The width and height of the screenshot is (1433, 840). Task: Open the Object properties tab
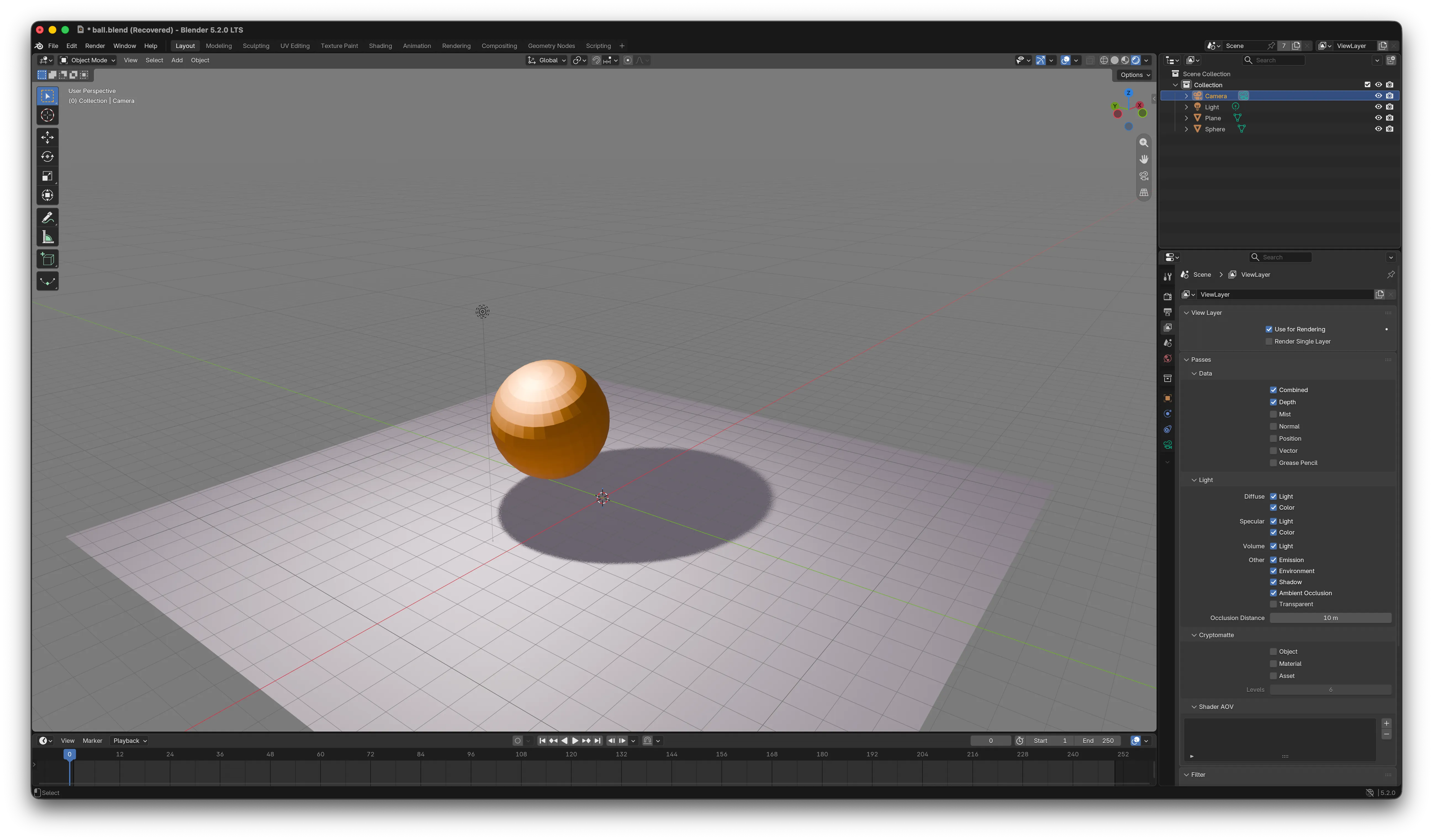[x=1167, y=398]
